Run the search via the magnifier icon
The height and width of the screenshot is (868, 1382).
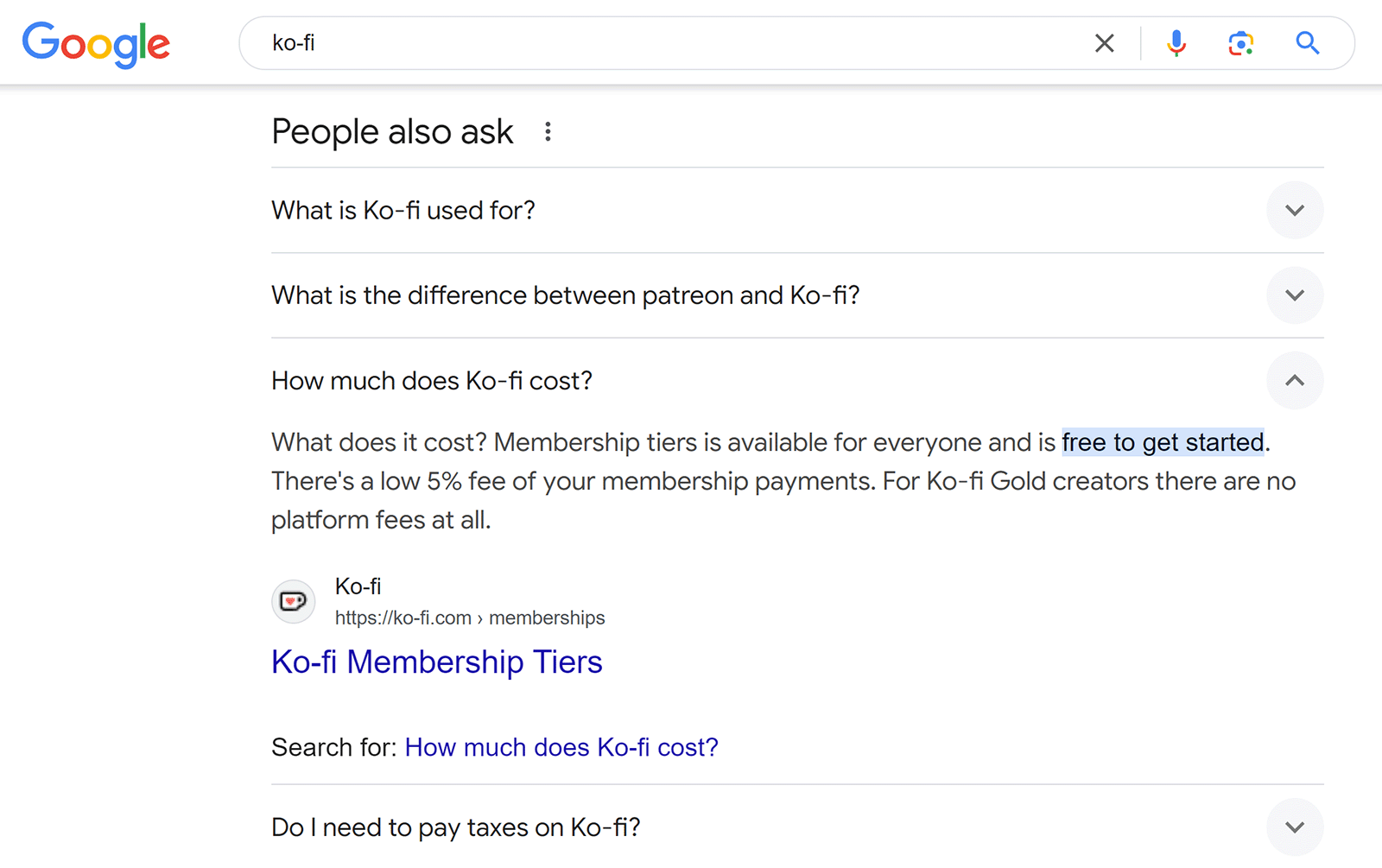(1307, 42)
